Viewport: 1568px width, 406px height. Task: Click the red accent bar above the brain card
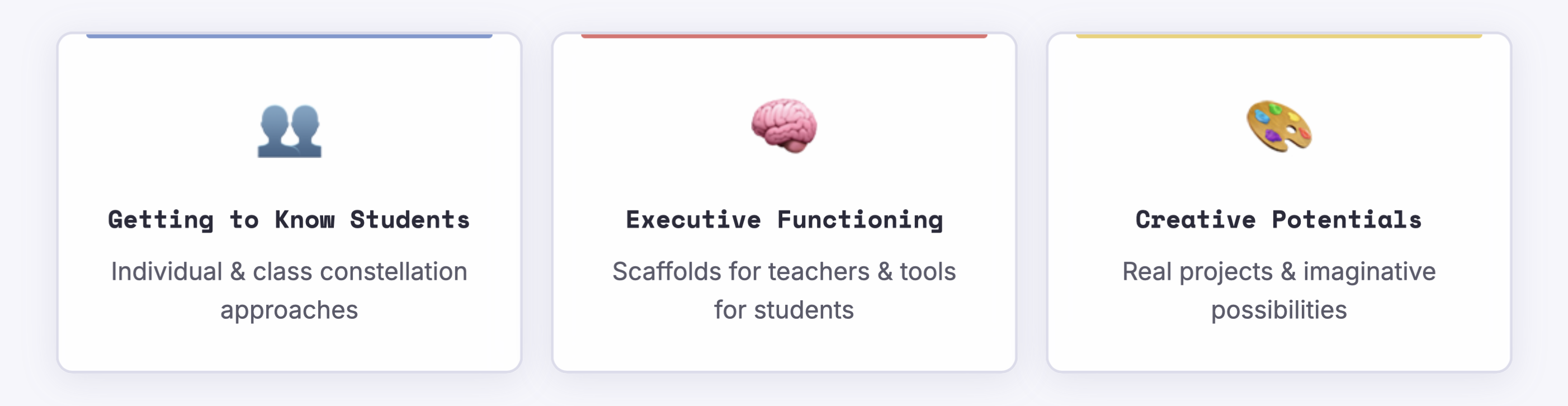coord(784,36)
